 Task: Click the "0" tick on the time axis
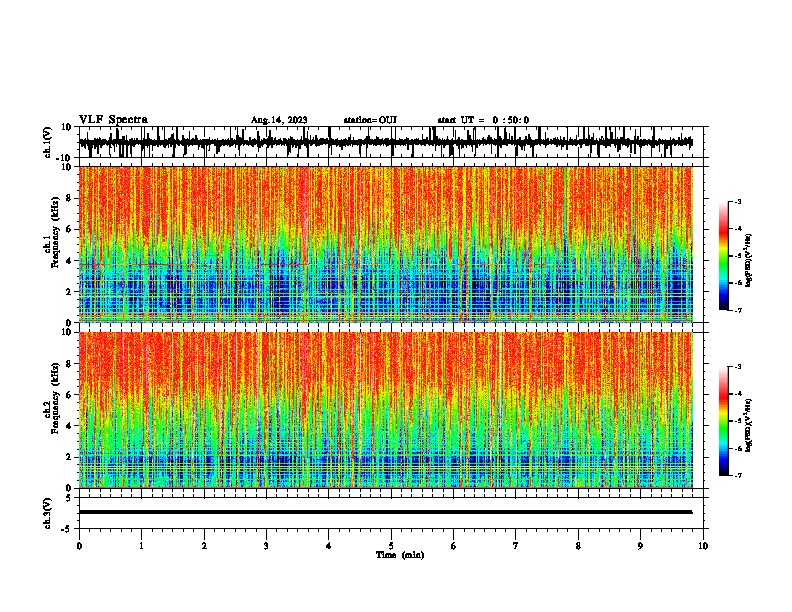coord(79,546)
